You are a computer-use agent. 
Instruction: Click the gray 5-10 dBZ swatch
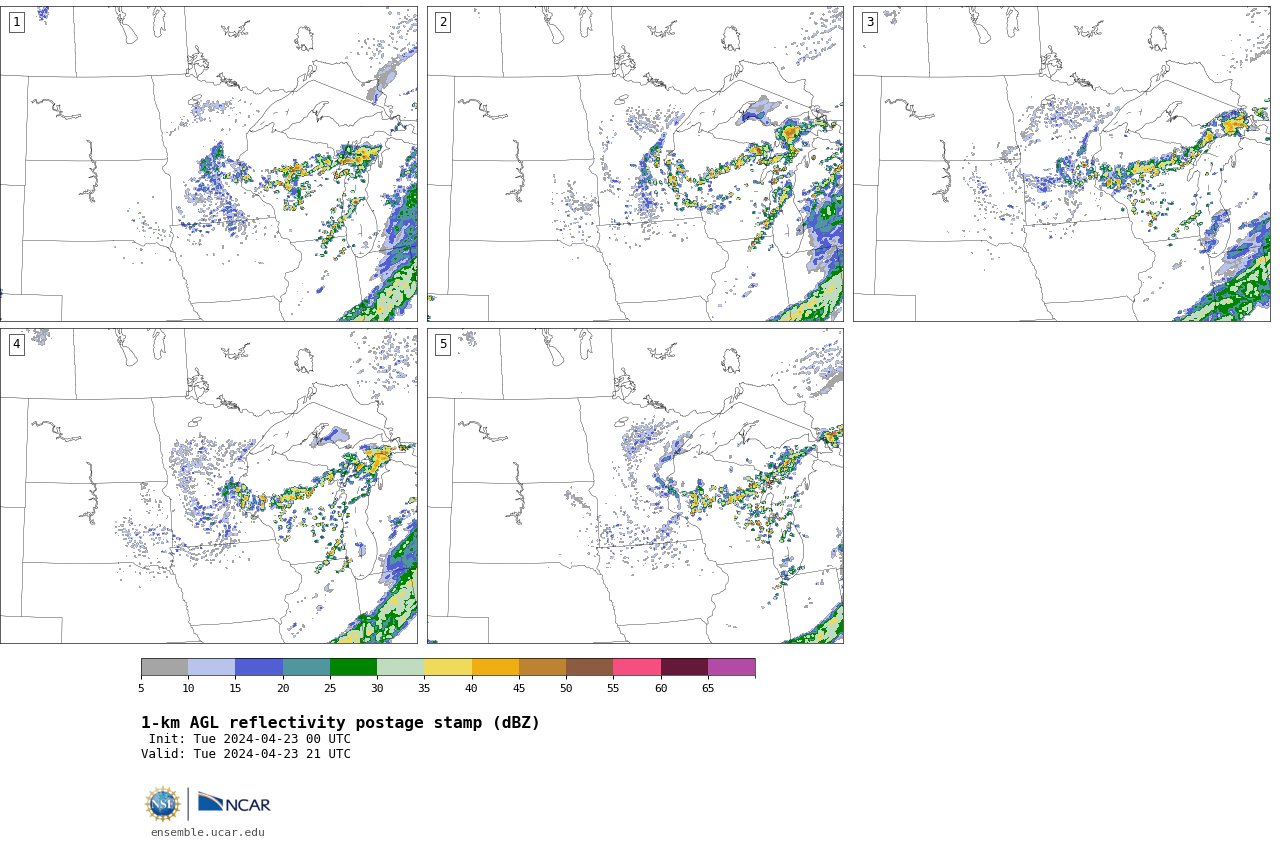pyautogui.click(x=164, y=667)
